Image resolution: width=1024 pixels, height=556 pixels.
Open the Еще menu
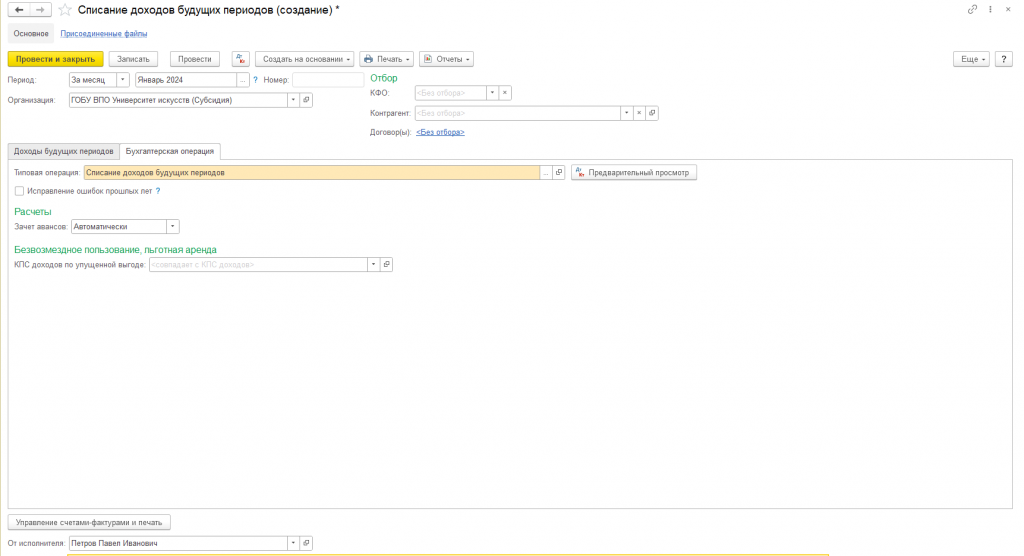pyautogui.click(x=972, y=59)
